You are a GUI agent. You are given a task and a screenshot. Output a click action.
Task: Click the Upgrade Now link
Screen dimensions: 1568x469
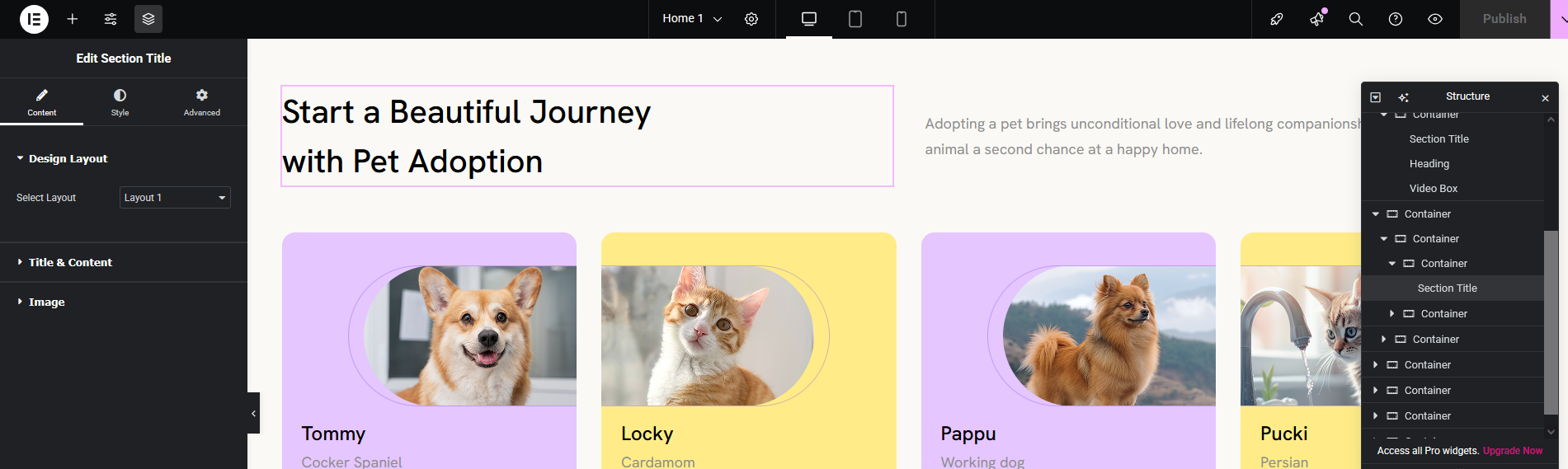[x=1512, y=451]
